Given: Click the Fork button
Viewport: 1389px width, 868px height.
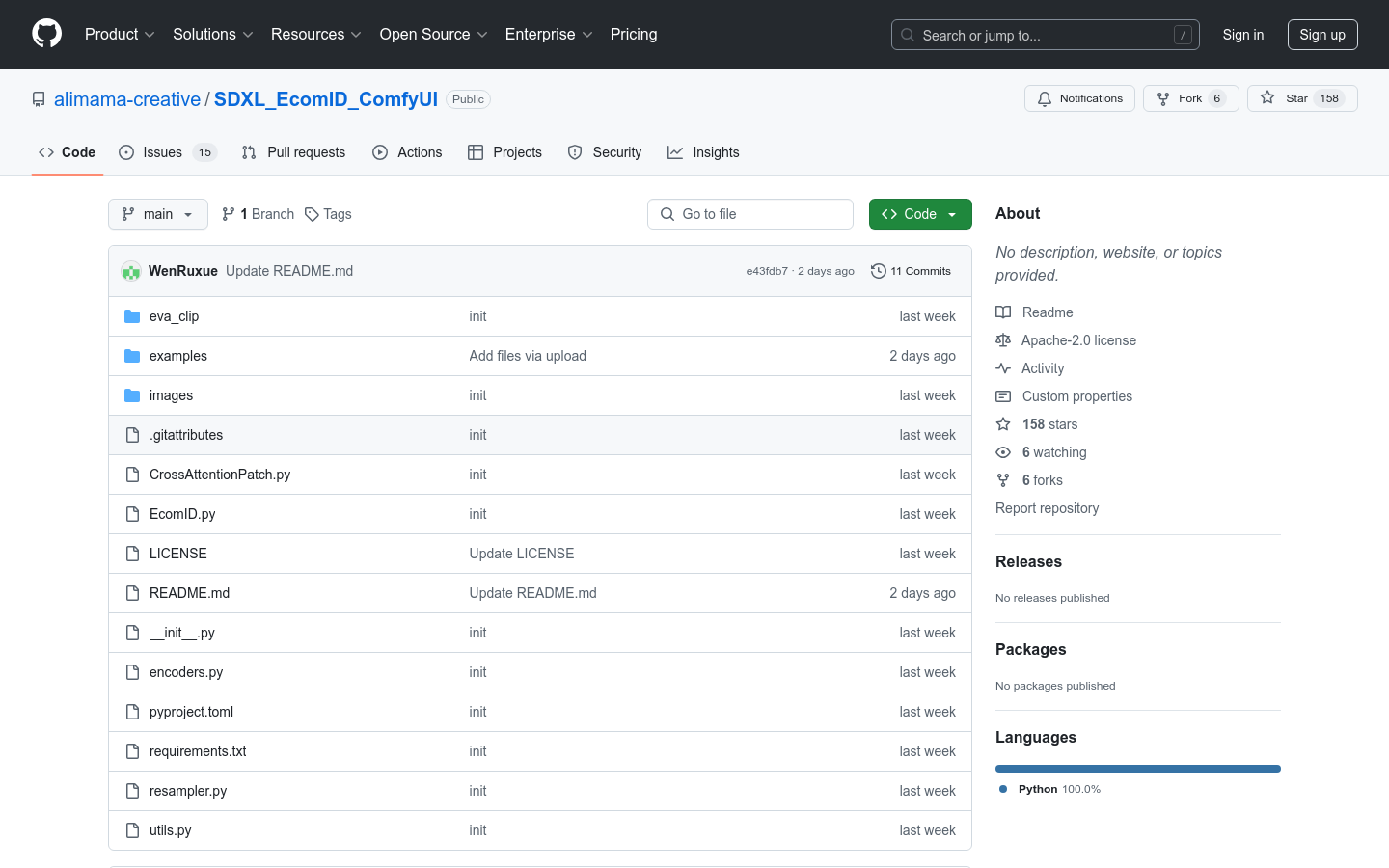Looking at the screenshot, I should coord(1190,98).
